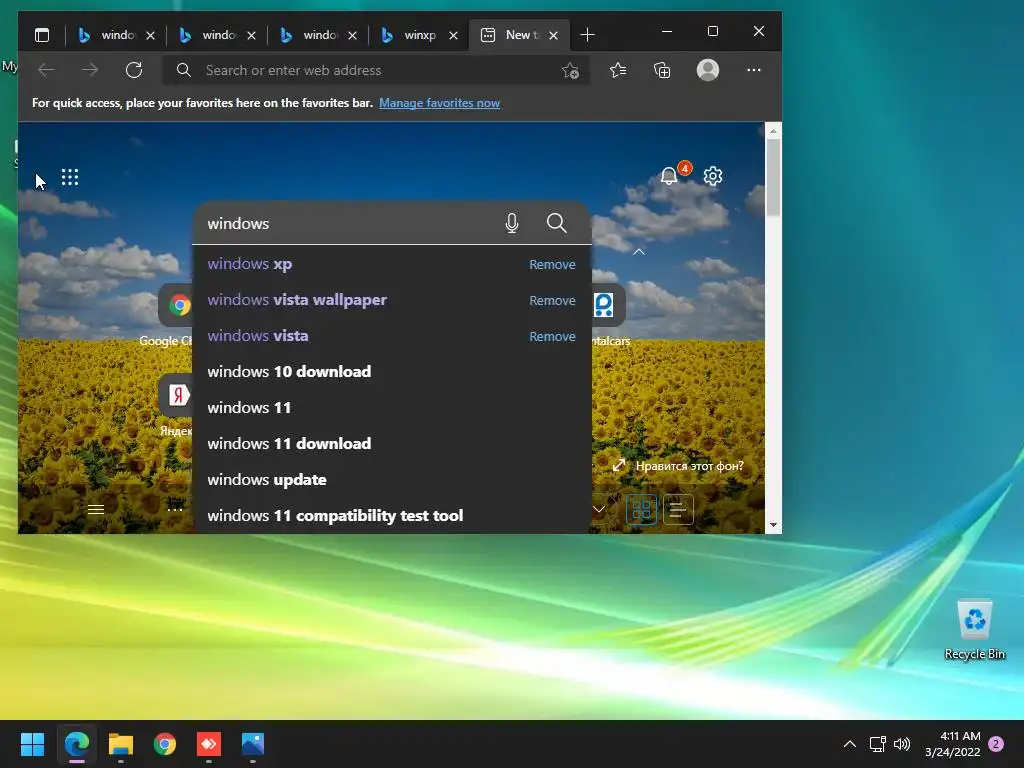The height and width of the screenshot is (768, 1024).
Task: Select the plain 'windows 11' suggestion
Action: (392, 408)
